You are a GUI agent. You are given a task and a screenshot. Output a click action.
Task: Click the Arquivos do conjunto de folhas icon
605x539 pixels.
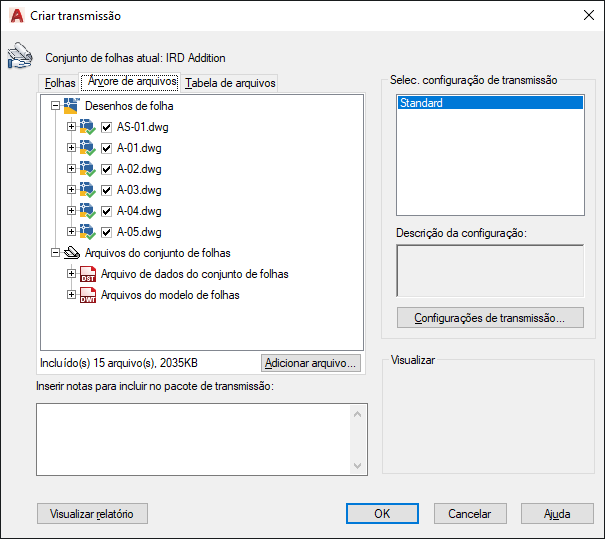pyautogui.click(x=72, y=253)
